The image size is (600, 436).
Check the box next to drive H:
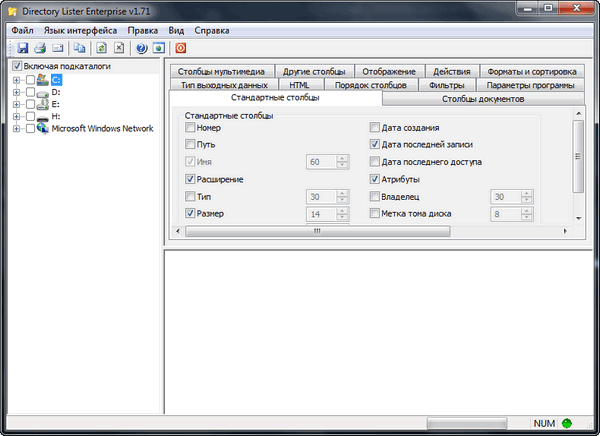[x=30, y=116]
